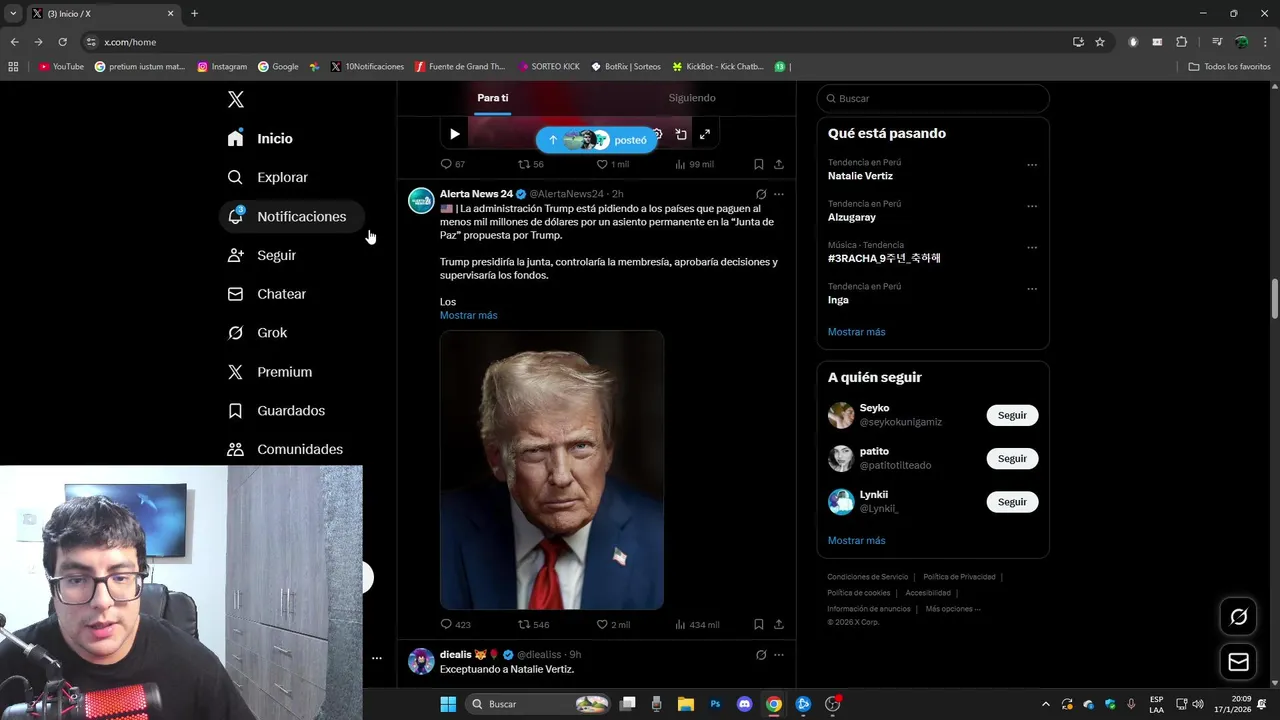Open Instagram bookmark

click(x=222, y=67)
